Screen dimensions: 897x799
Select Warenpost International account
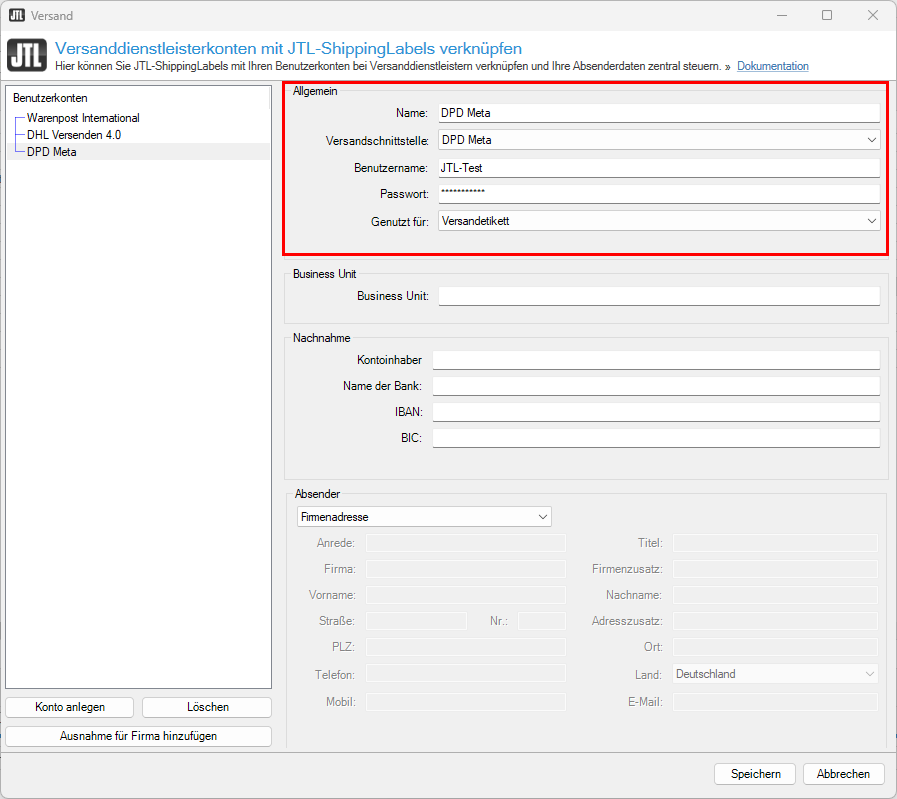tap(83, 118)
